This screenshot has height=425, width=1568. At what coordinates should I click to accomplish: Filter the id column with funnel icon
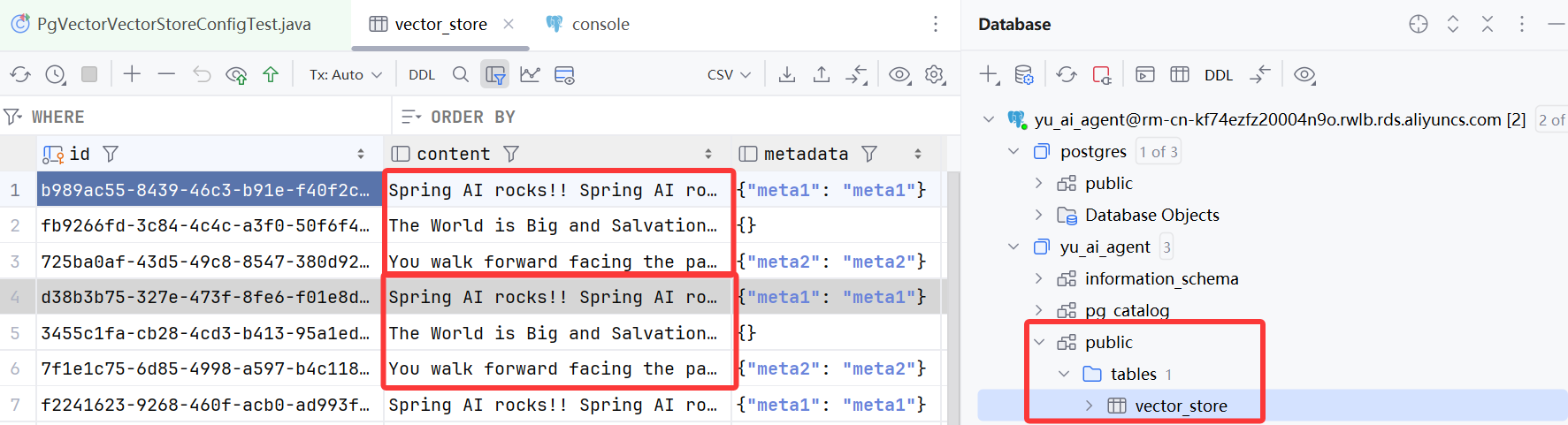pos(111,154)
